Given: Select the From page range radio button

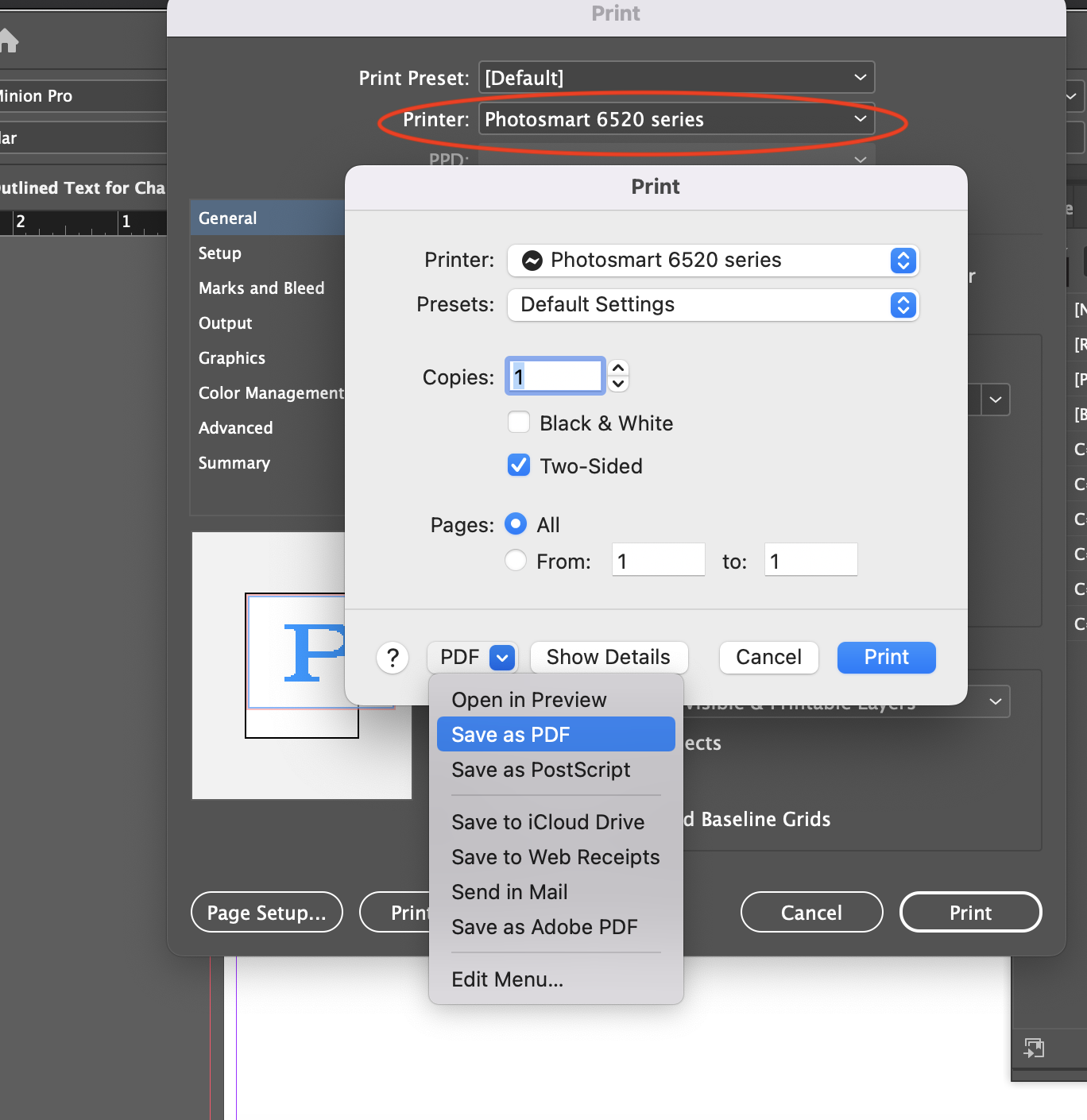Looking at the screenshot, I should click(x=515, y=560).
